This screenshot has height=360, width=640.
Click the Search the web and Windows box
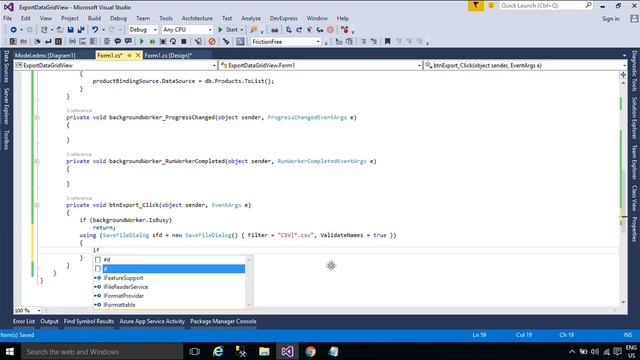[x=101, y=351]
